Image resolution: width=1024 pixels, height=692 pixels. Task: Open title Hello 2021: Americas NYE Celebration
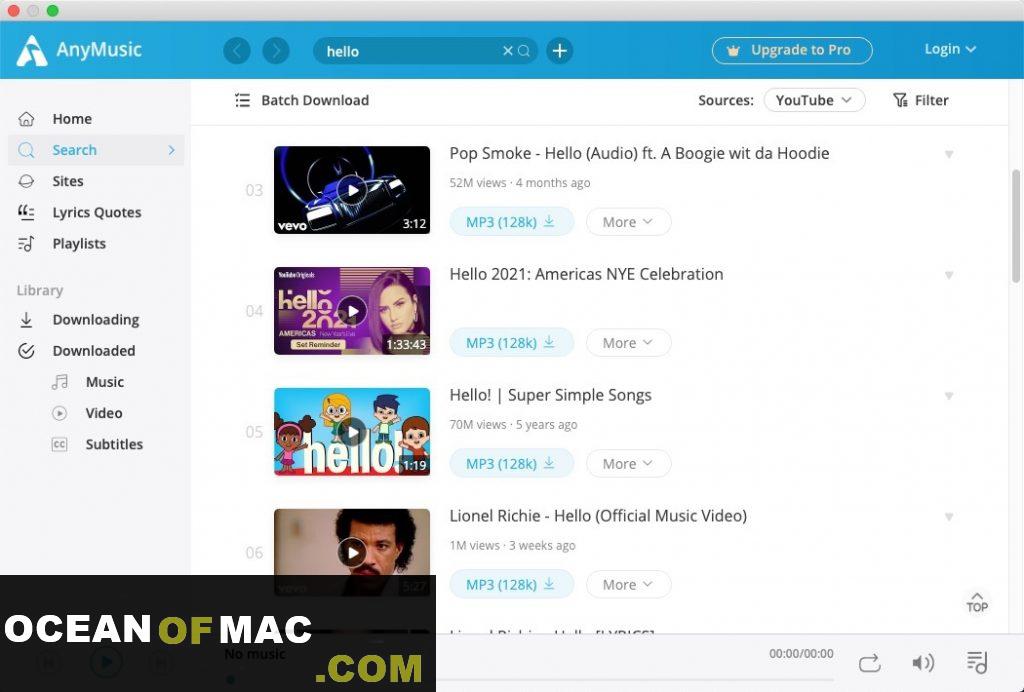click(586, 274)
